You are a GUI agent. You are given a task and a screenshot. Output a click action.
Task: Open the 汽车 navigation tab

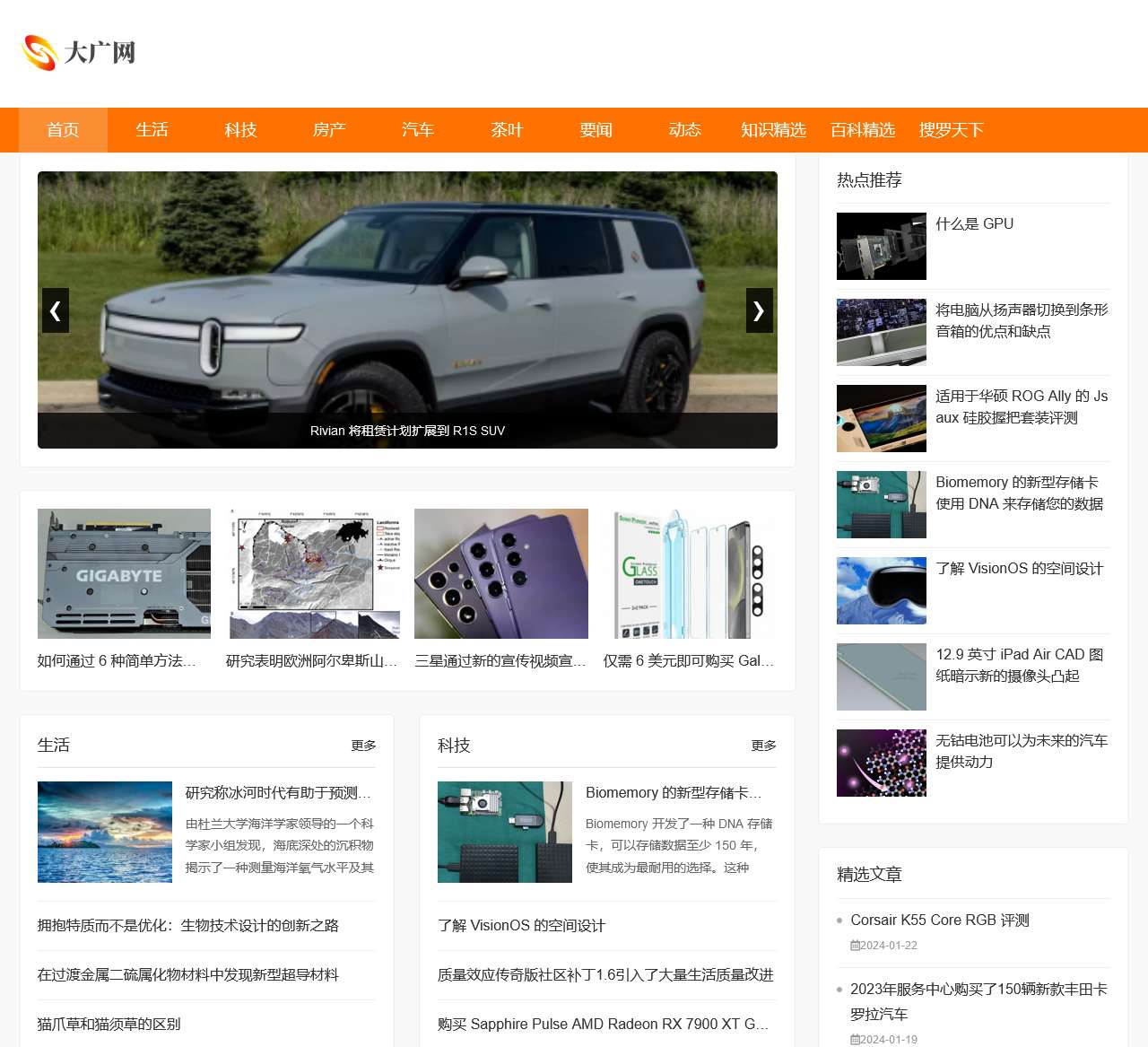tap(418, 130)
